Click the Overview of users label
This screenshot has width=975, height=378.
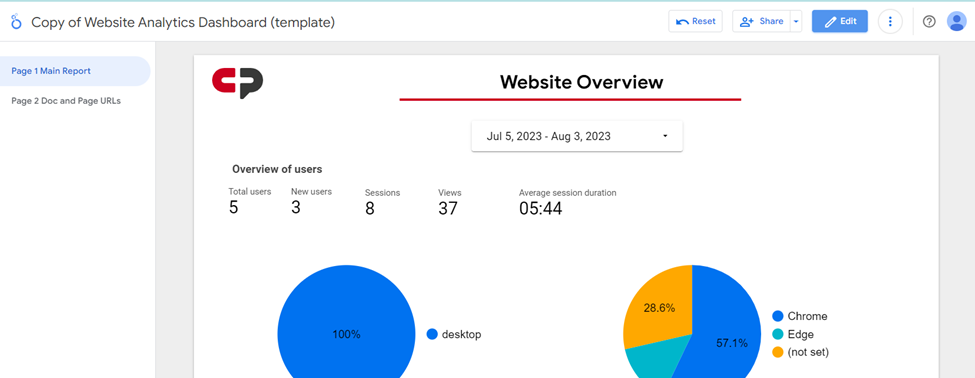click(x=277, y=169)
